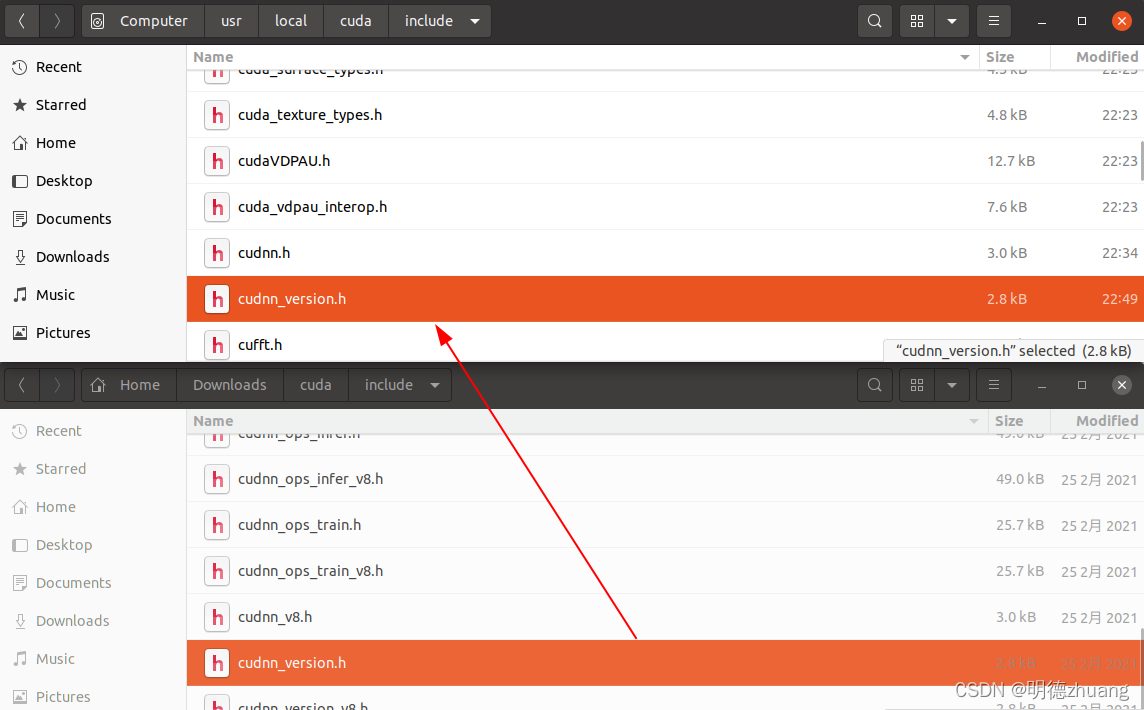
Task: Click the Starred star icon in the usr/local/cuda window sidebar
Action: 20,105
